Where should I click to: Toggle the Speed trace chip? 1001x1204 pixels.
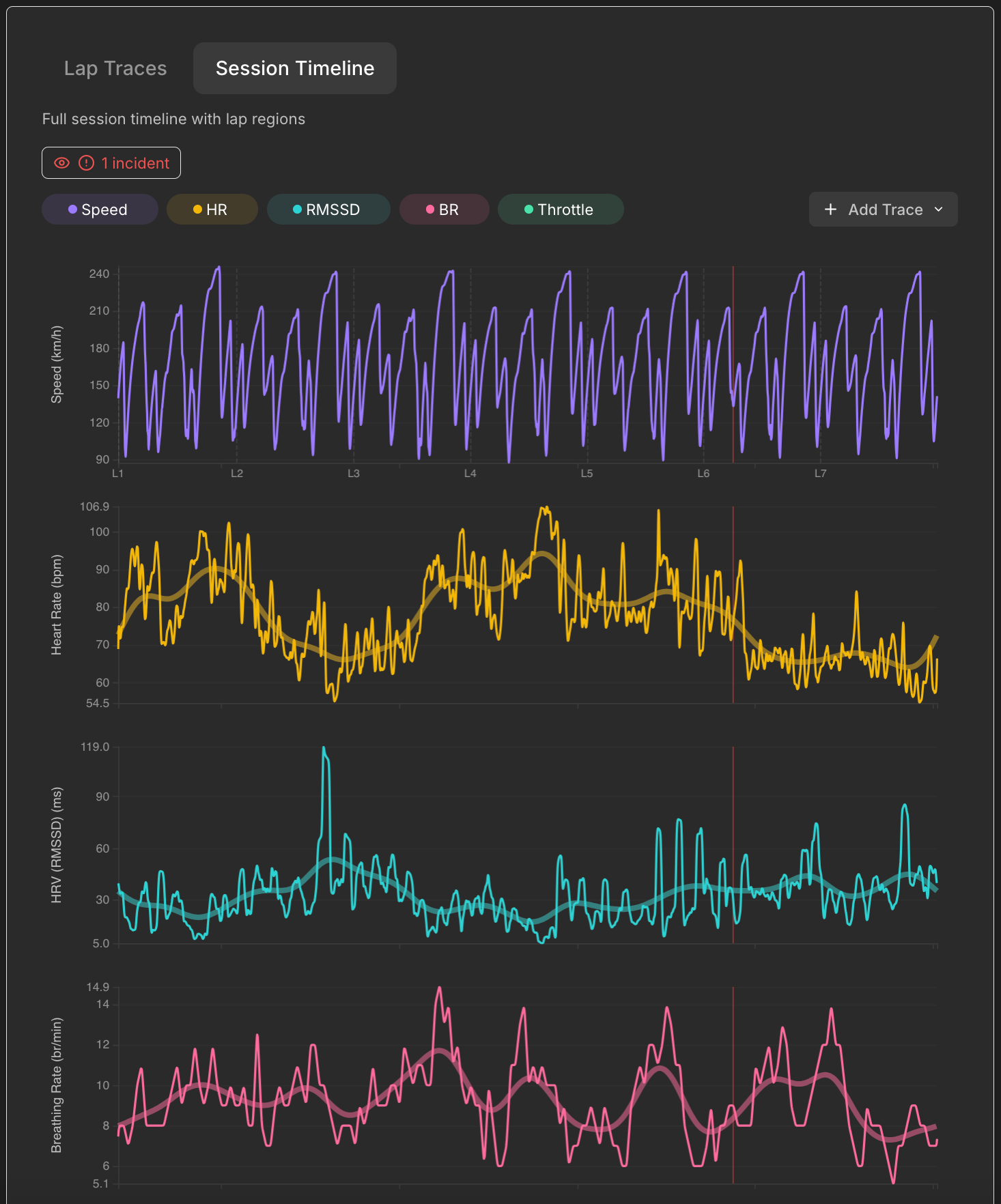point(100,210)
